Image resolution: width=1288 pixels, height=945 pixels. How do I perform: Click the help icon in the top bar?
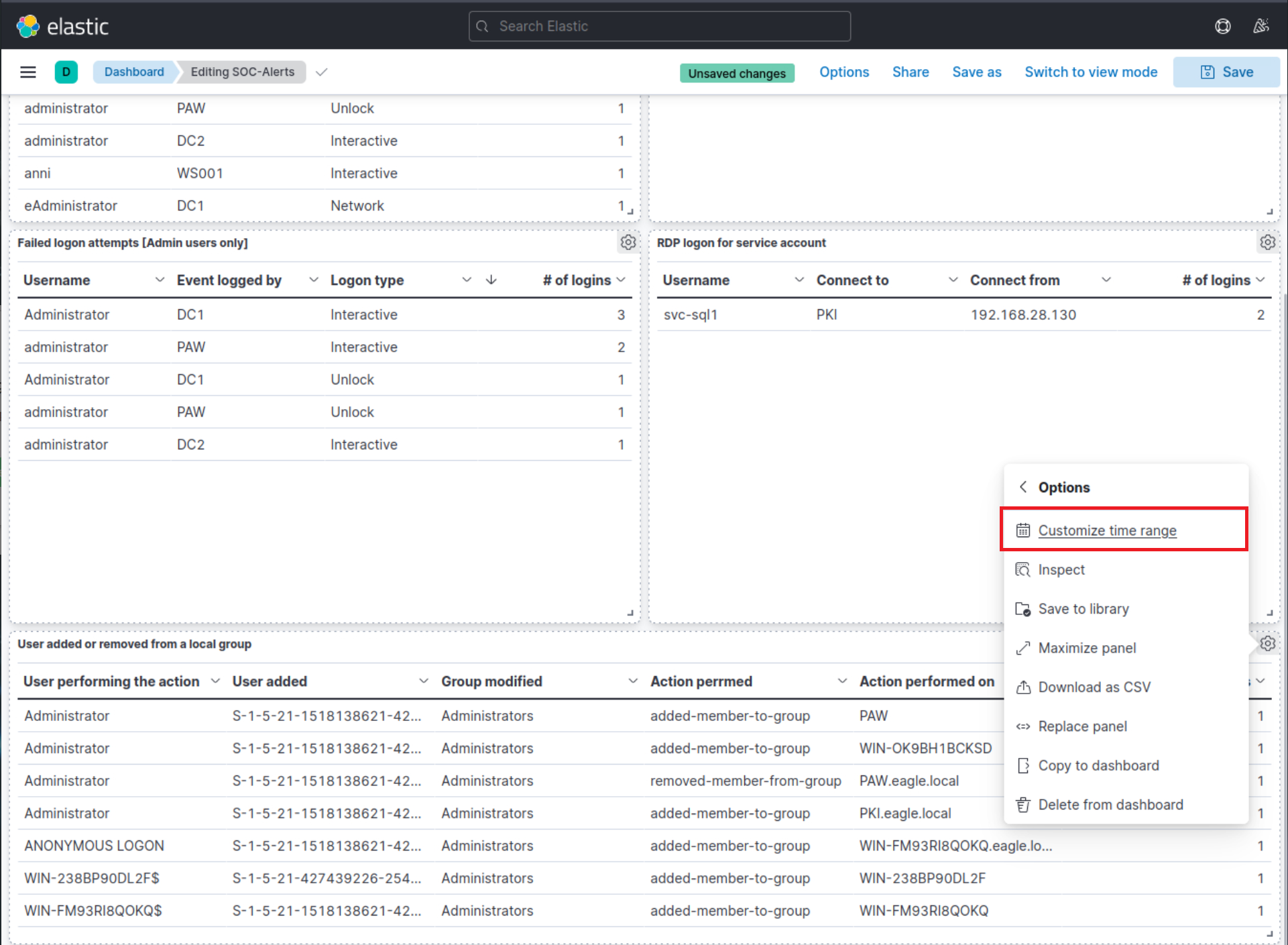coord(1222,26)
